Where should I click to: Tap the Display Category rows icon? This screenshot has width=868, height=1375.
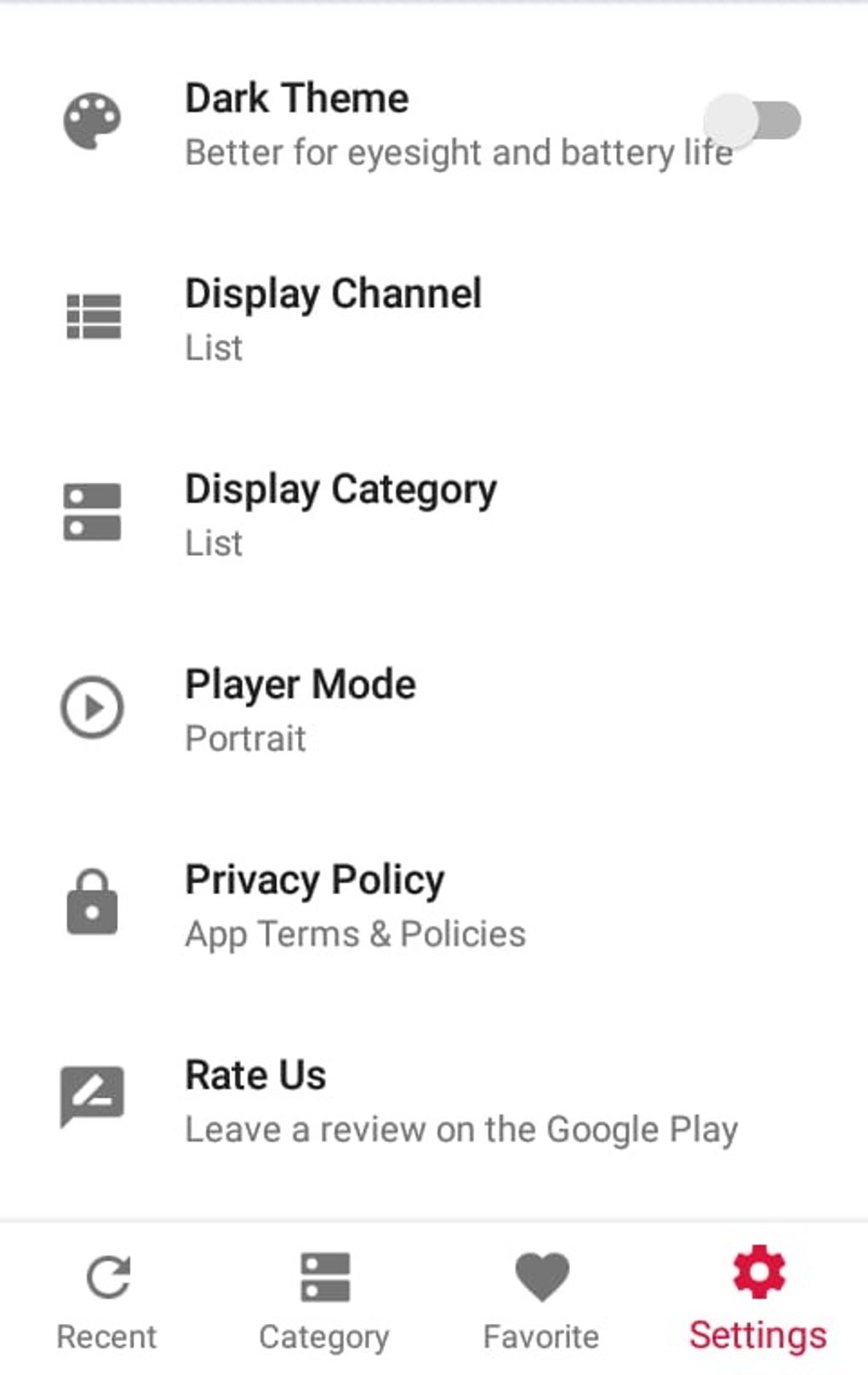tap(92, 512)
